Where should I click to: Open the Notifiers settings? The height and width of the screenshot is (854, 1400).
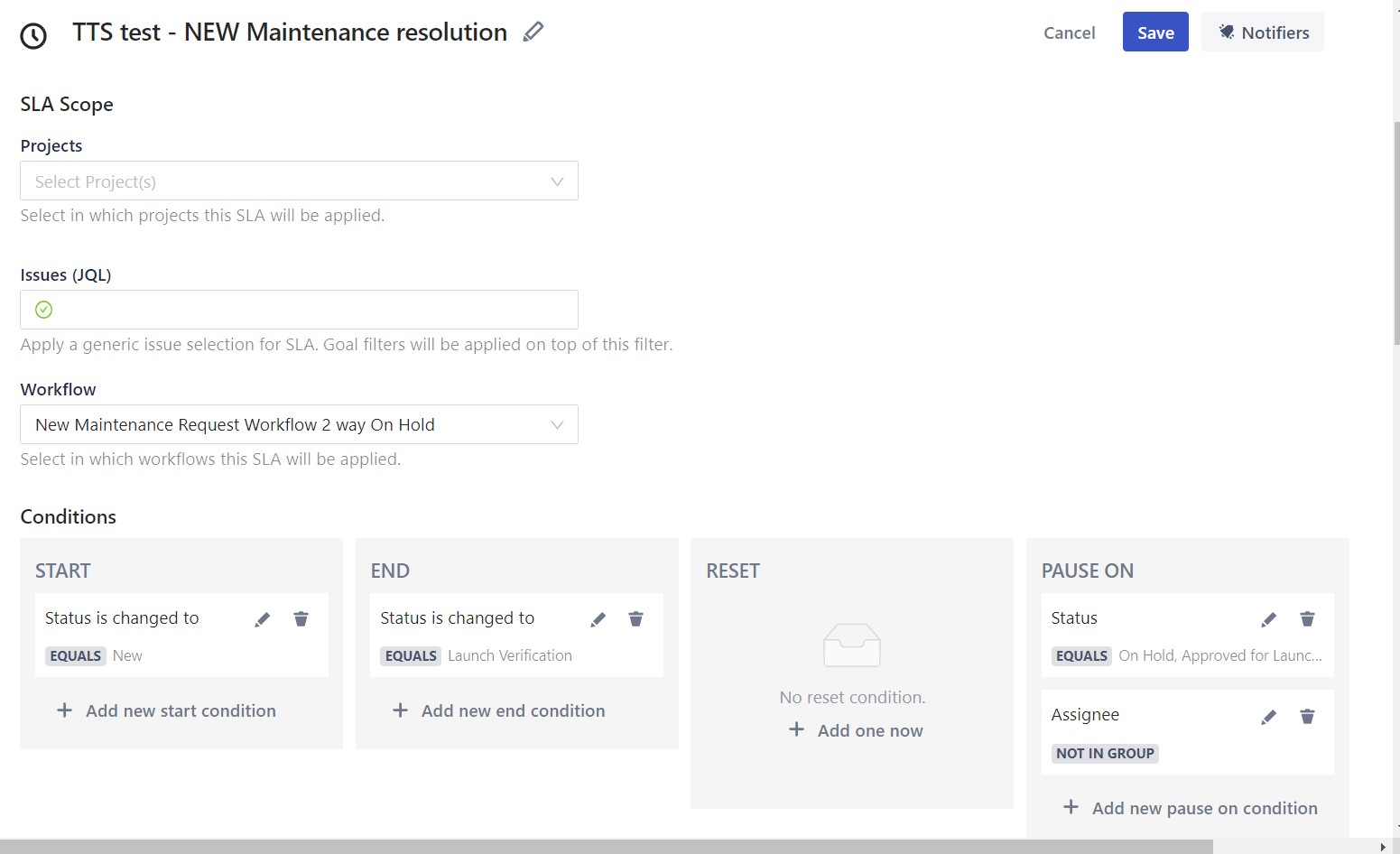(x=1263, y=32)
